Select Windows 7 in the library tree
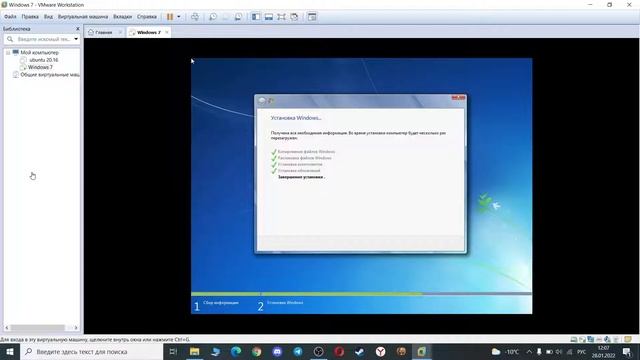The width and height of the screenshot is (640, 360). point(40,67)
